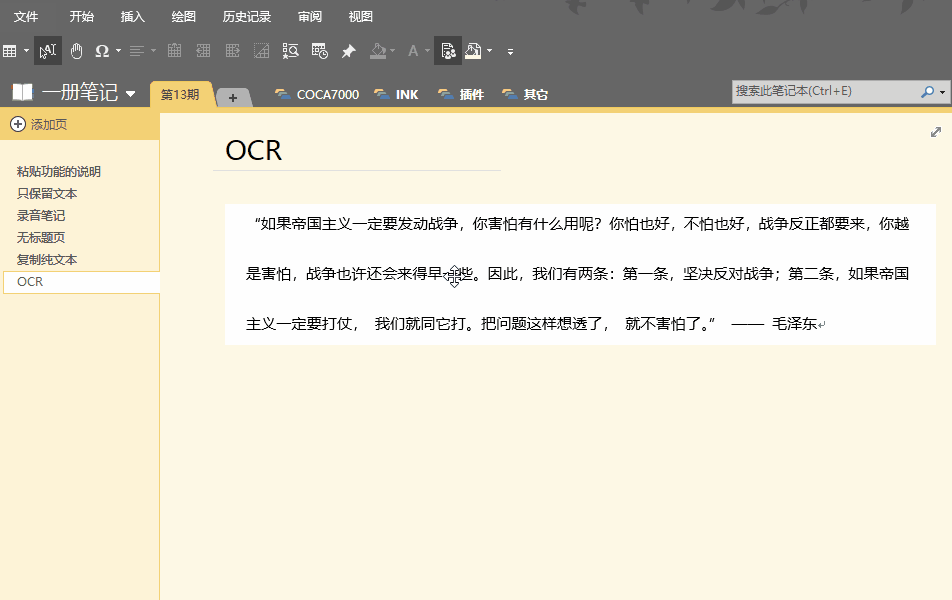Open the search scope dropdown arrow

(x=943, y=92)
